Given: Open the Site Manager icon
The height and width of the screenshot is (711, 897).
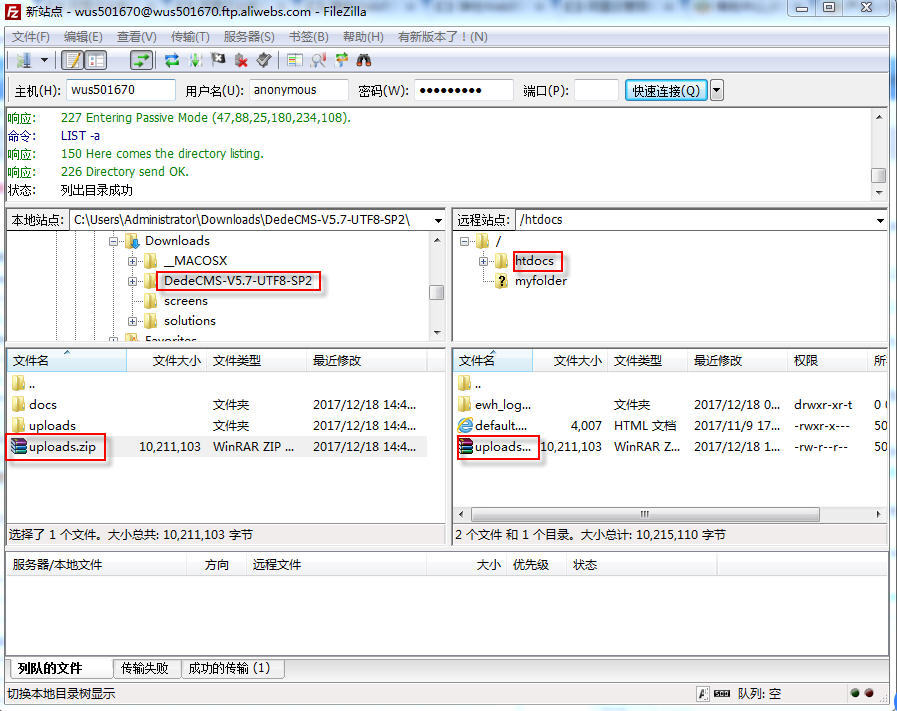Looking at the screenshot, I should (23, 60).
